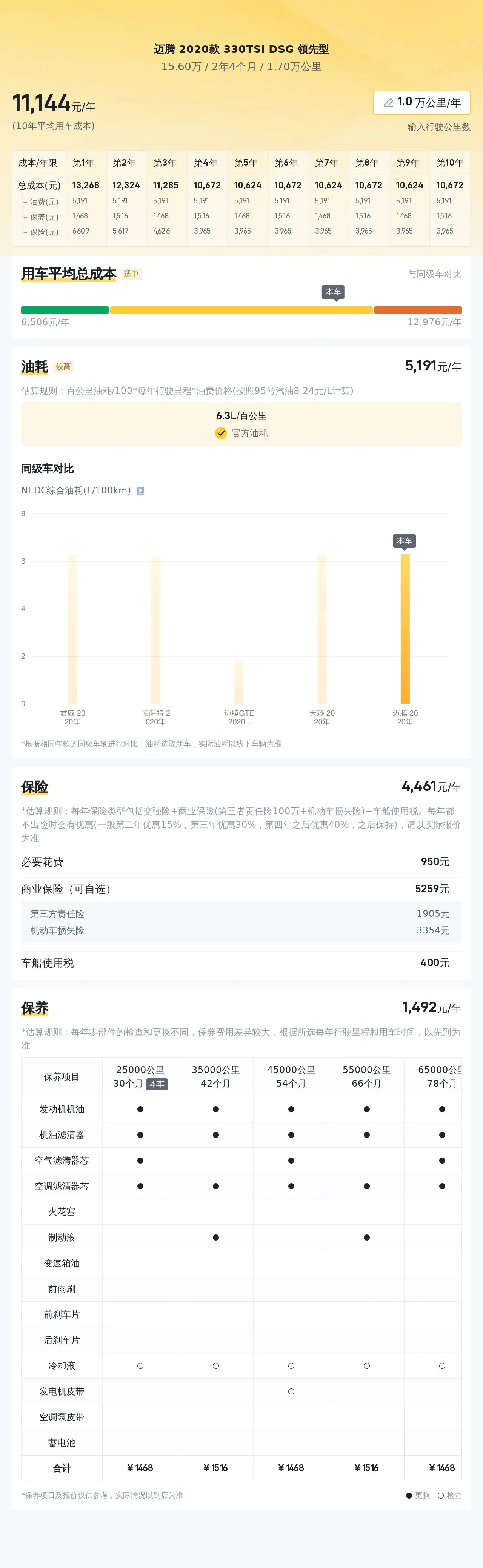Select the 35000公里 42个月 maintenance column
Viewport: 483px width, 1568px height.
point(215,1076)
